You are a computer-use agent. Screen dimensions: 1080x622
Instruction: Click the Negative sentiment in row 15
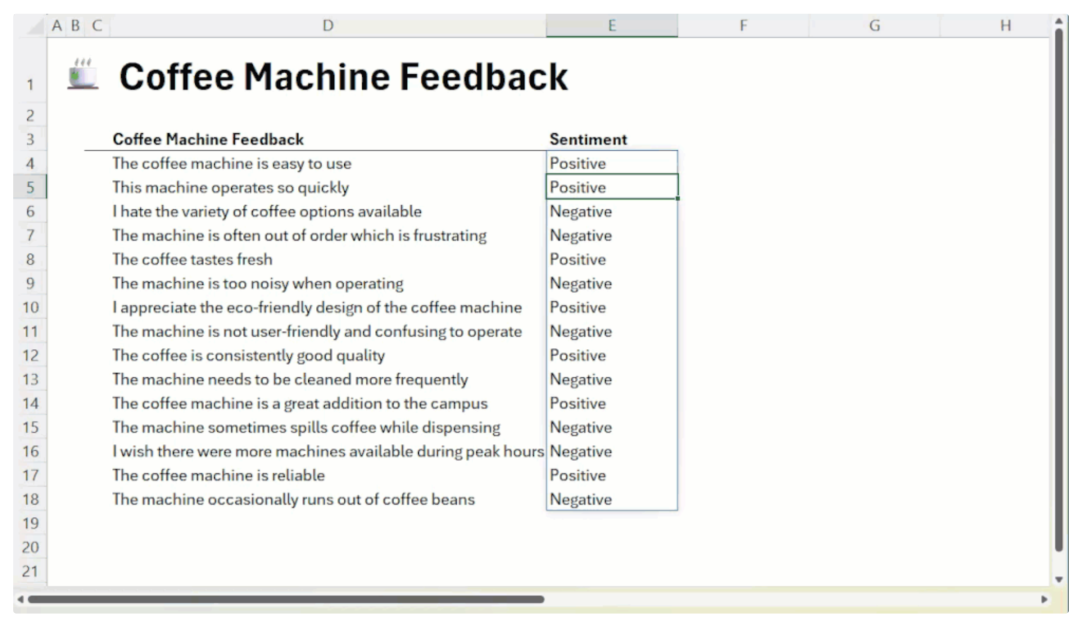pyautogui.click(x=612, y=427)
